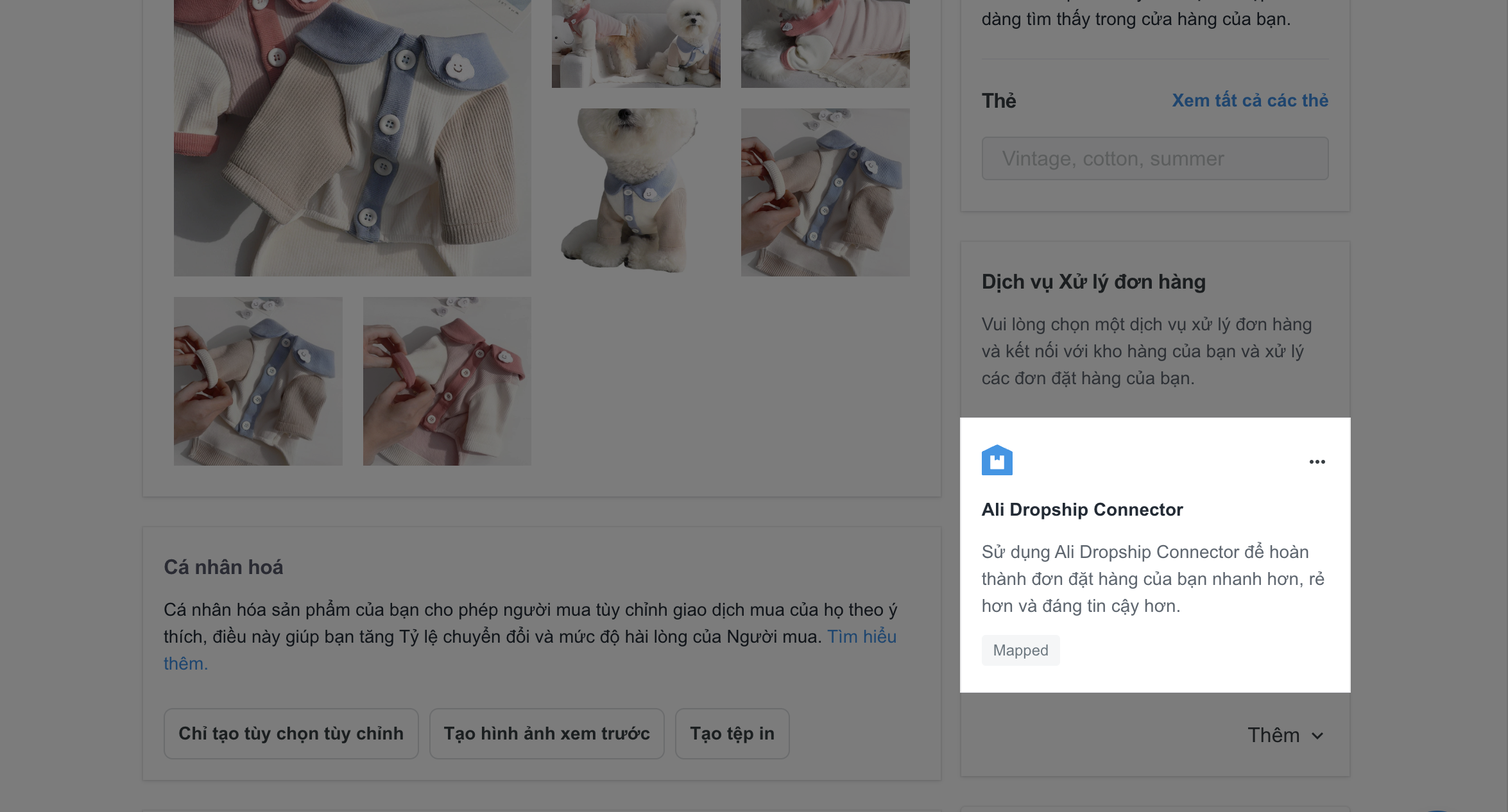Click the Xem tất cả các thẻ link
The image size is (1508, 812).
point(1249,101)
